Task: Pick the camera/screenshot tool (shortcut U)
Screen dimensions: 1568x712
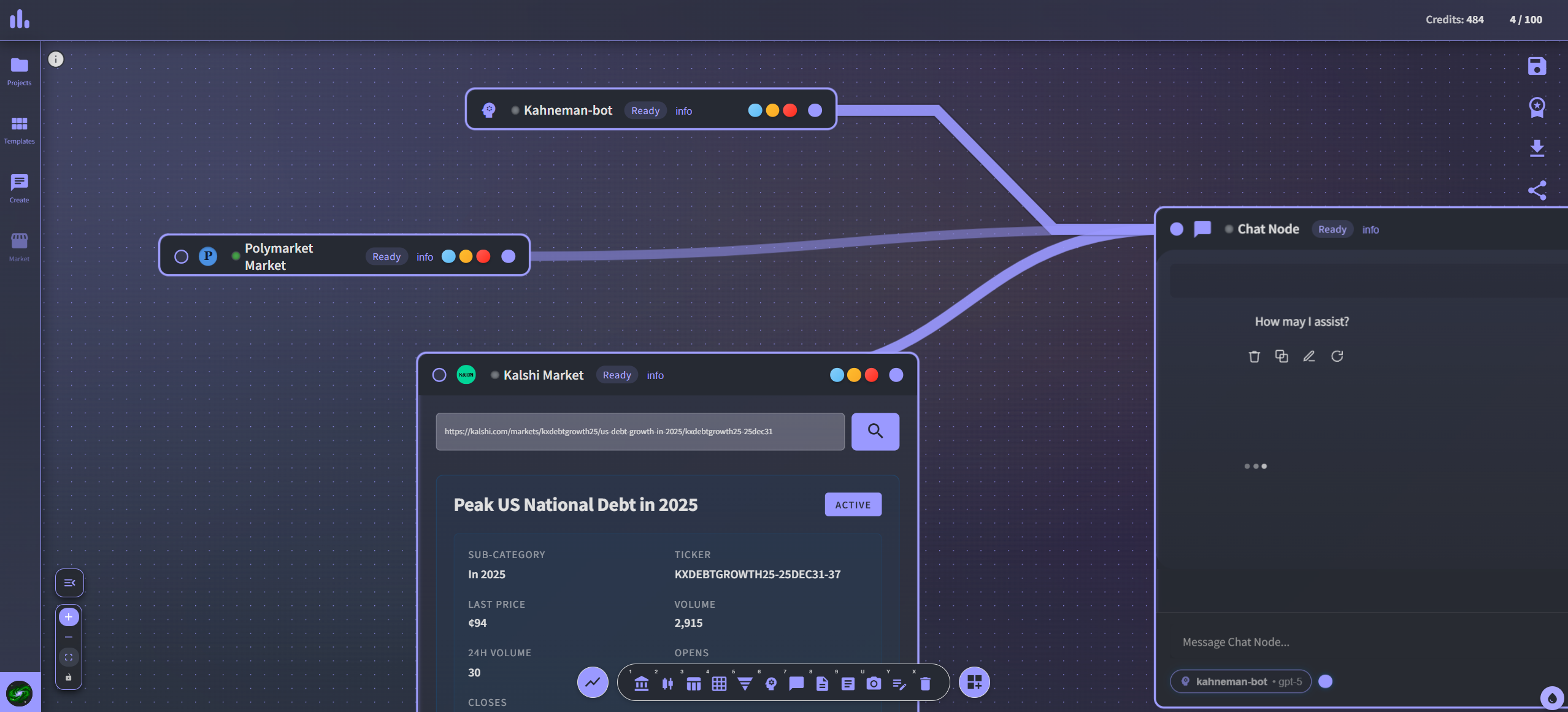Action: (x=874, y=683)
